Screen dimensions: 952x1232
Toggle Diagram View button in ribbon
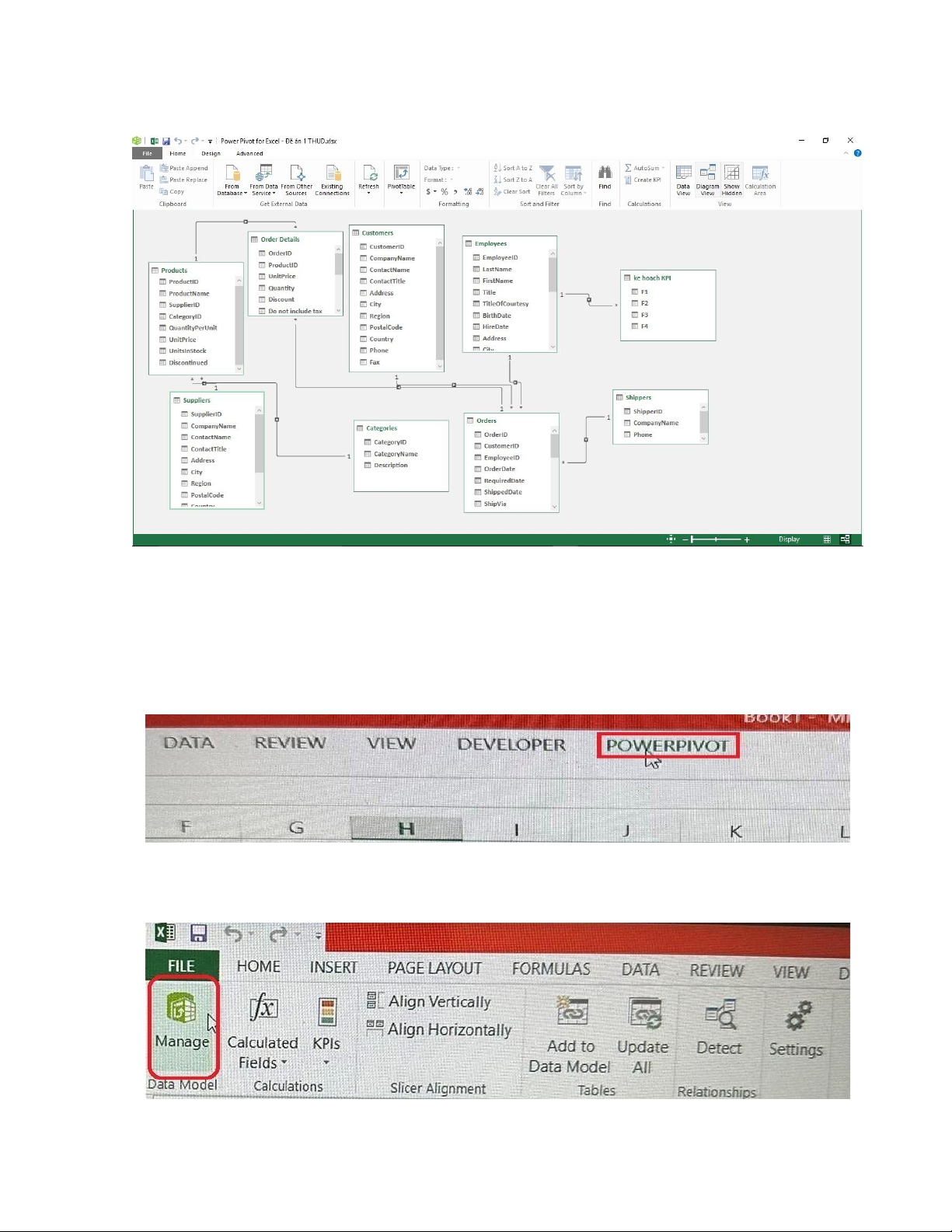[707, 173]
